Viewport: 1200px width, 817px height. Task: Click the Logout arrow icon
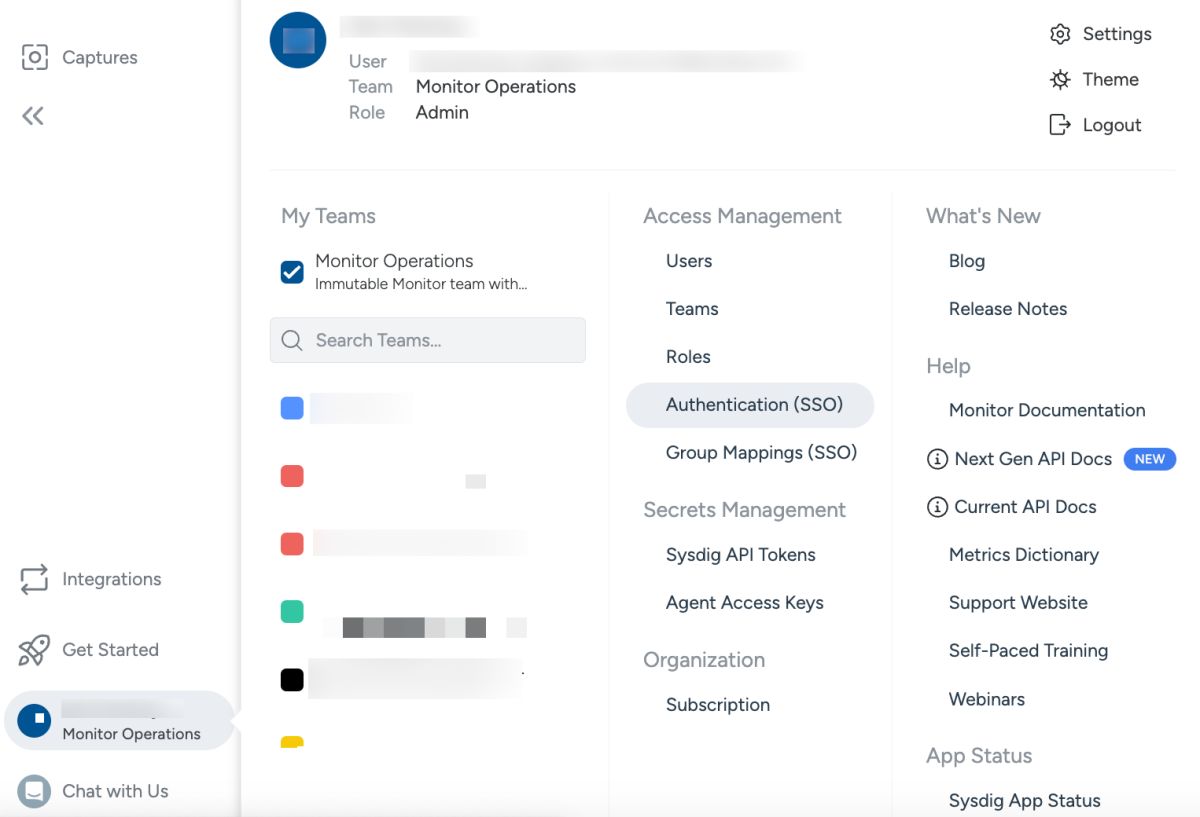(1060, 125)
